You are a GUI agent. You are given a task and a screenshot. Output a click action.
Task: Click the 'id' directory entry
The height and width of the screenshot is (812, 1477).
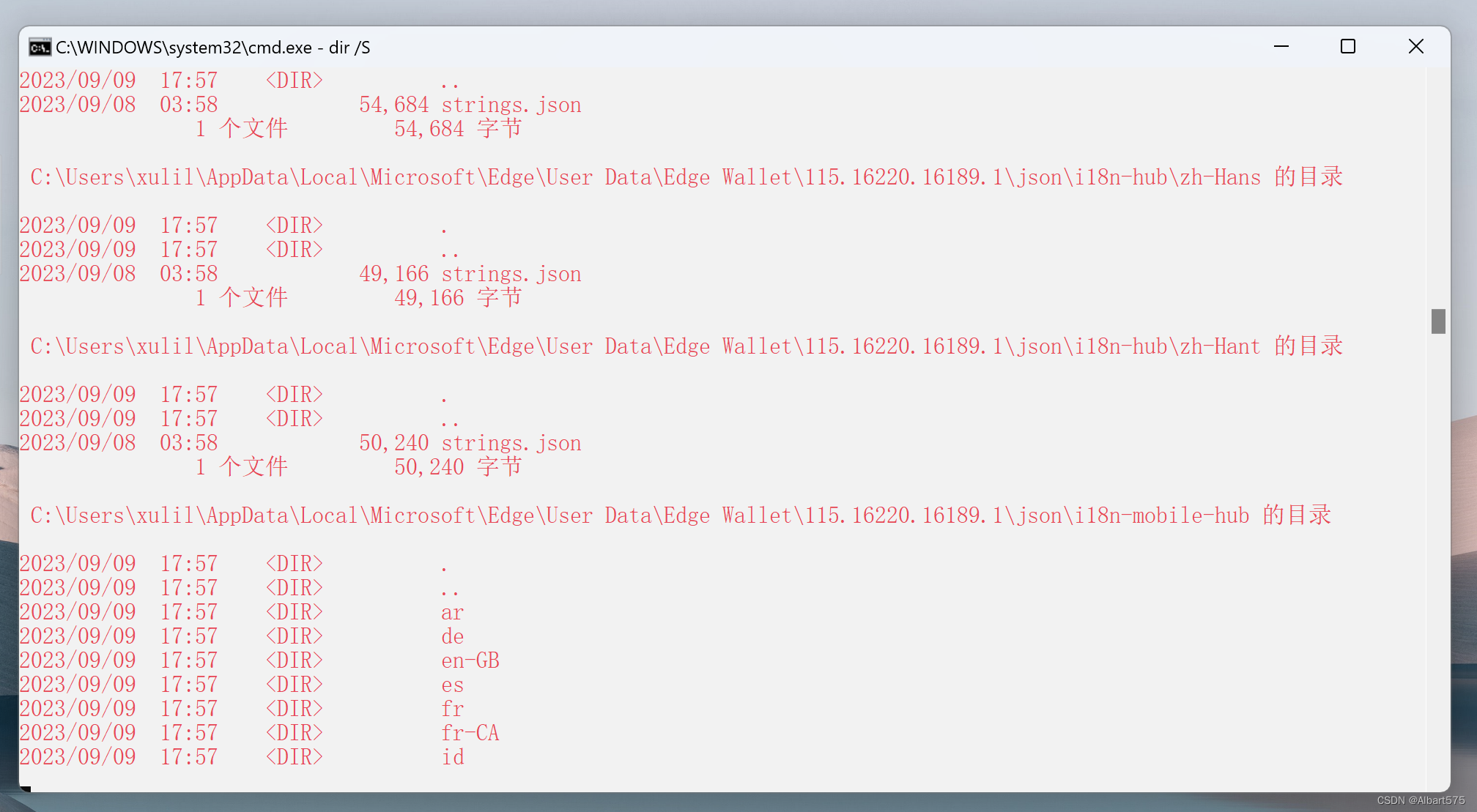(x=452, y=757)
